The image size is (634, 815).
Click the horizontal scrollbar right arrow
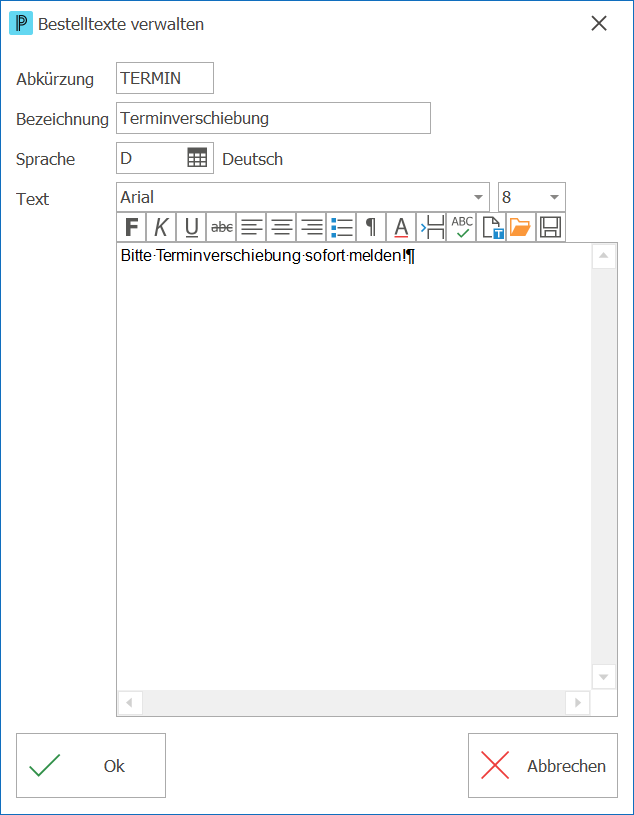click(x=577, y=703)
